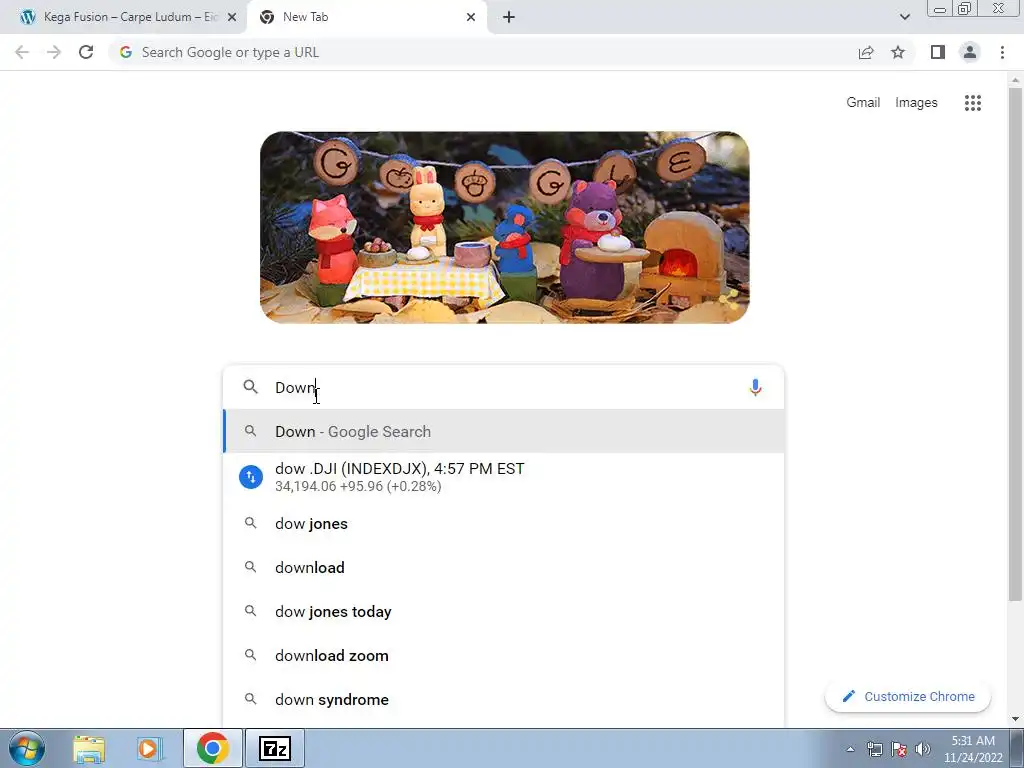Screen dimensions: 1024x768
Task: Close the Kega Fusion tab
Action: (232, 17)
